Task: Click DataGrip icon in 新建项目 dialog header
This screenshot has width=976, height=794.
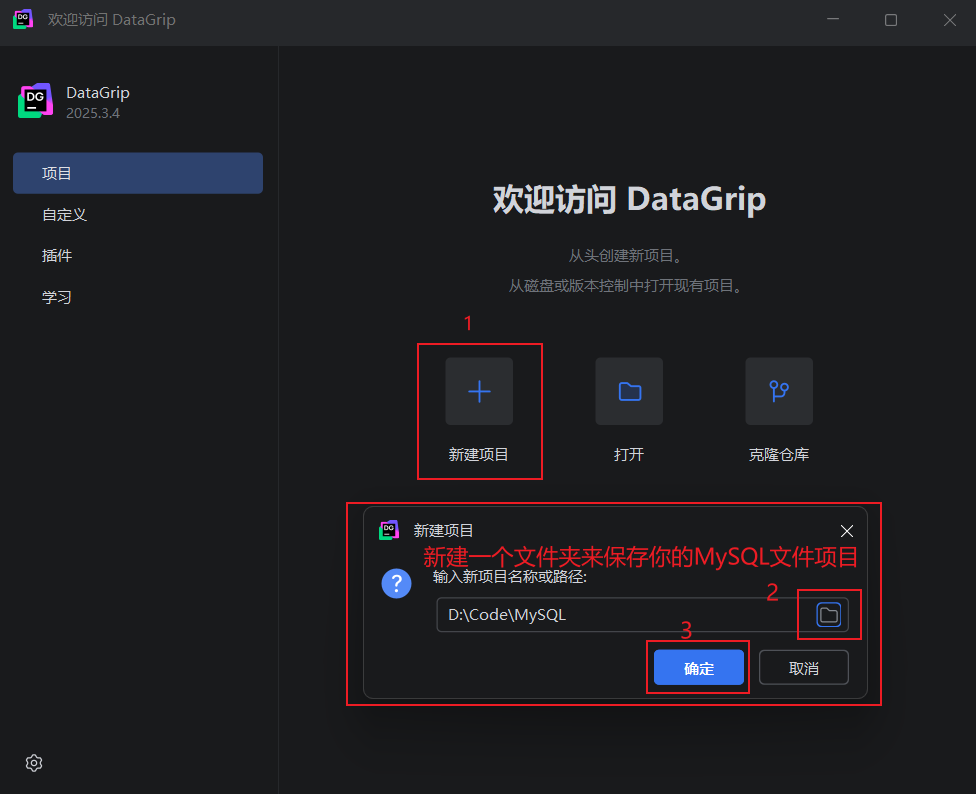Action: [x=389, y=530]
